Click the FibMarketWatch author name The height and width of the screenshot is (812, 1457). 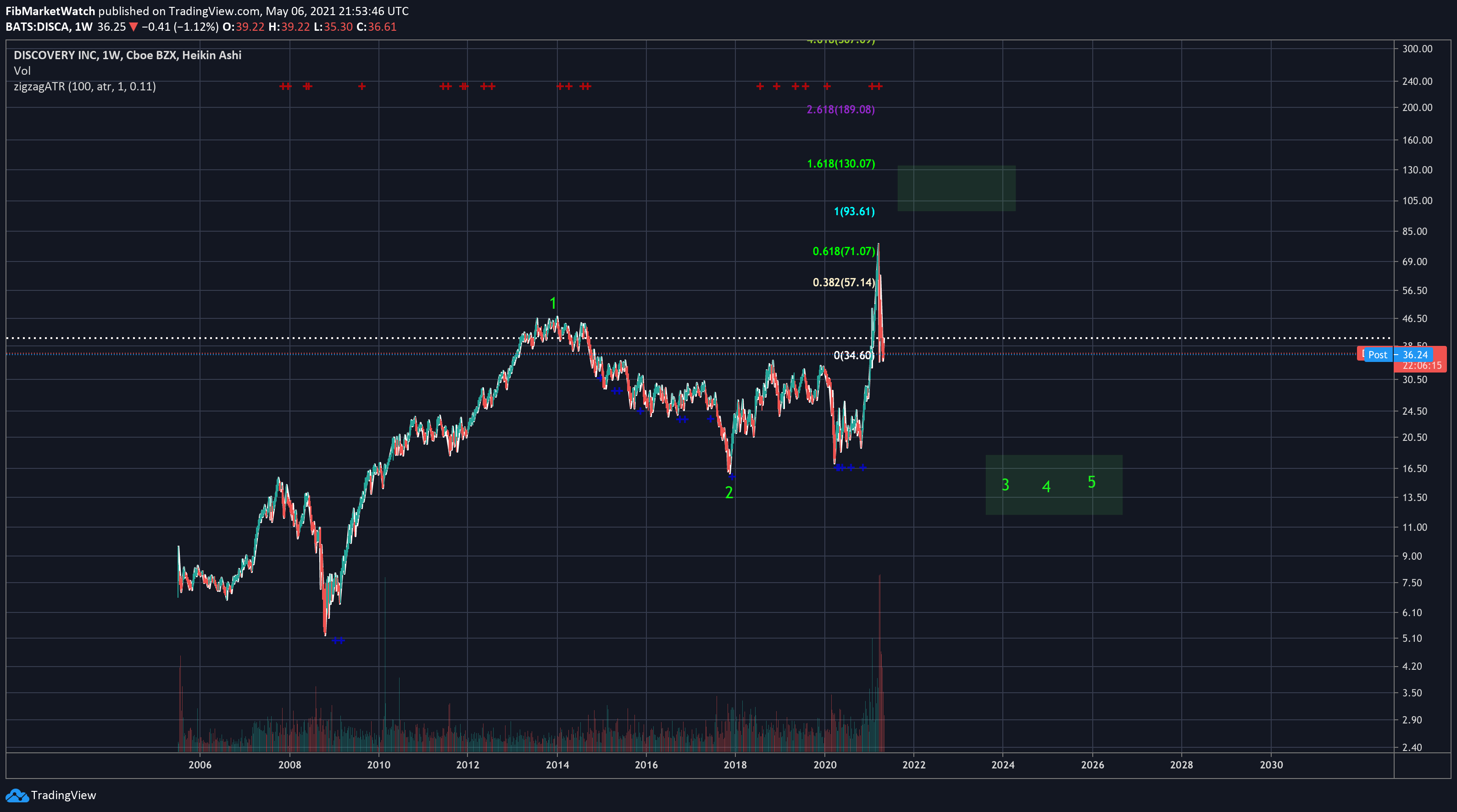(x=50, y=11)
